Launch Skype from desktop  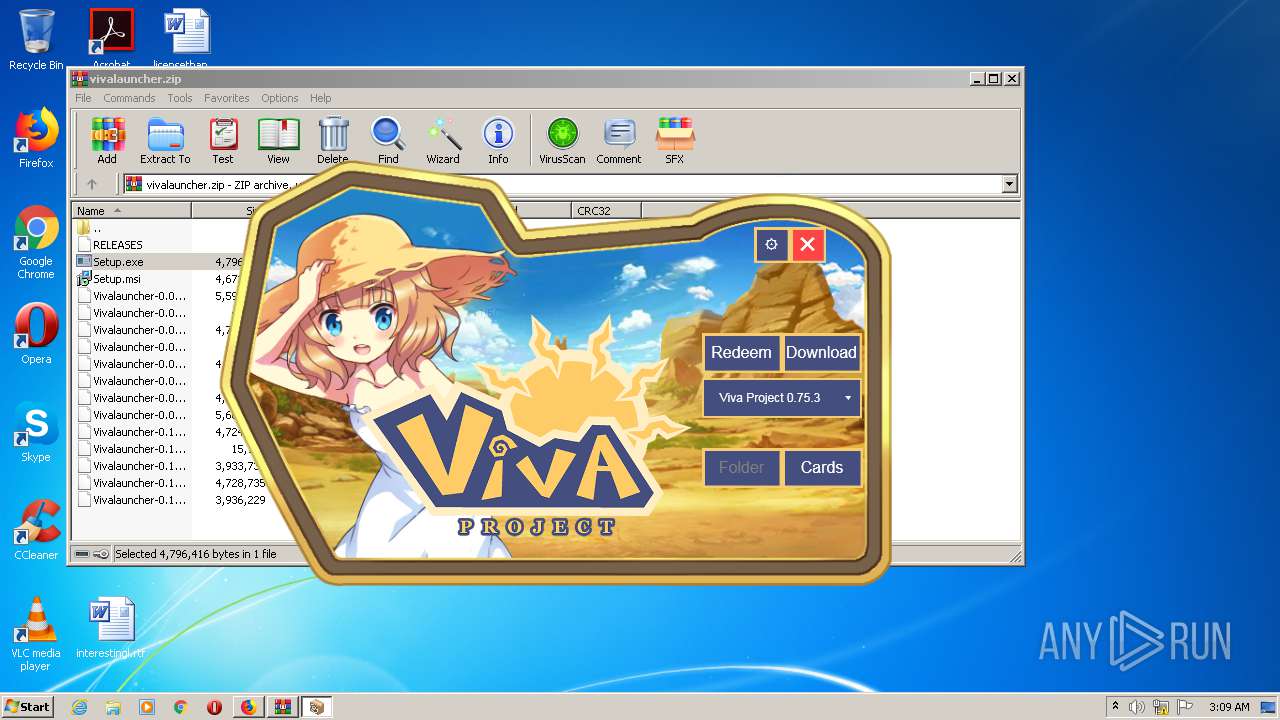pyautogui.click(x=36, y=432)
